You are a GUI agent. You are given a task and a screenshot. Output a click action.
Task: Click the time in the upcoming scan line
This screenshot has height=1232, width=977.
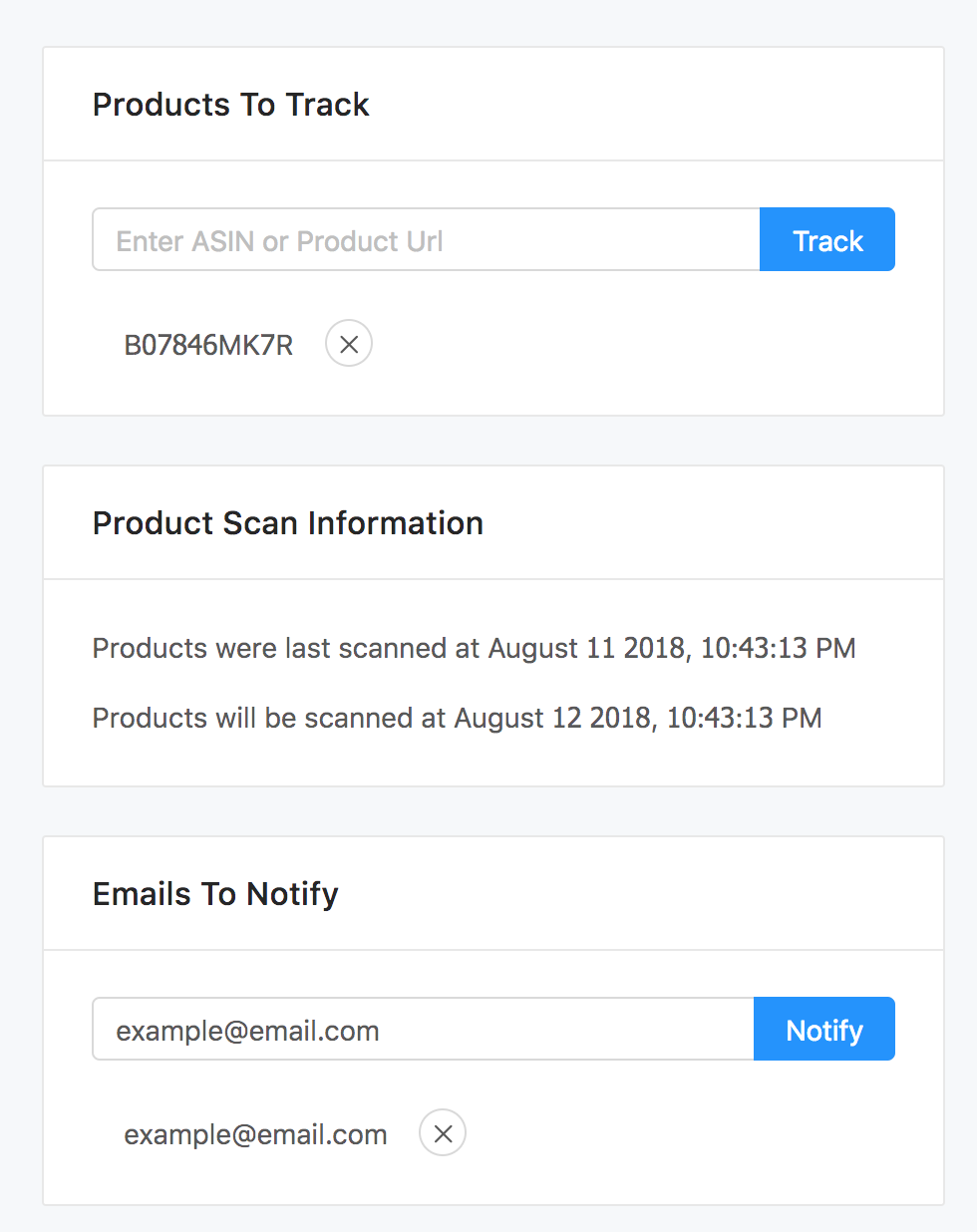pos(745,718)
